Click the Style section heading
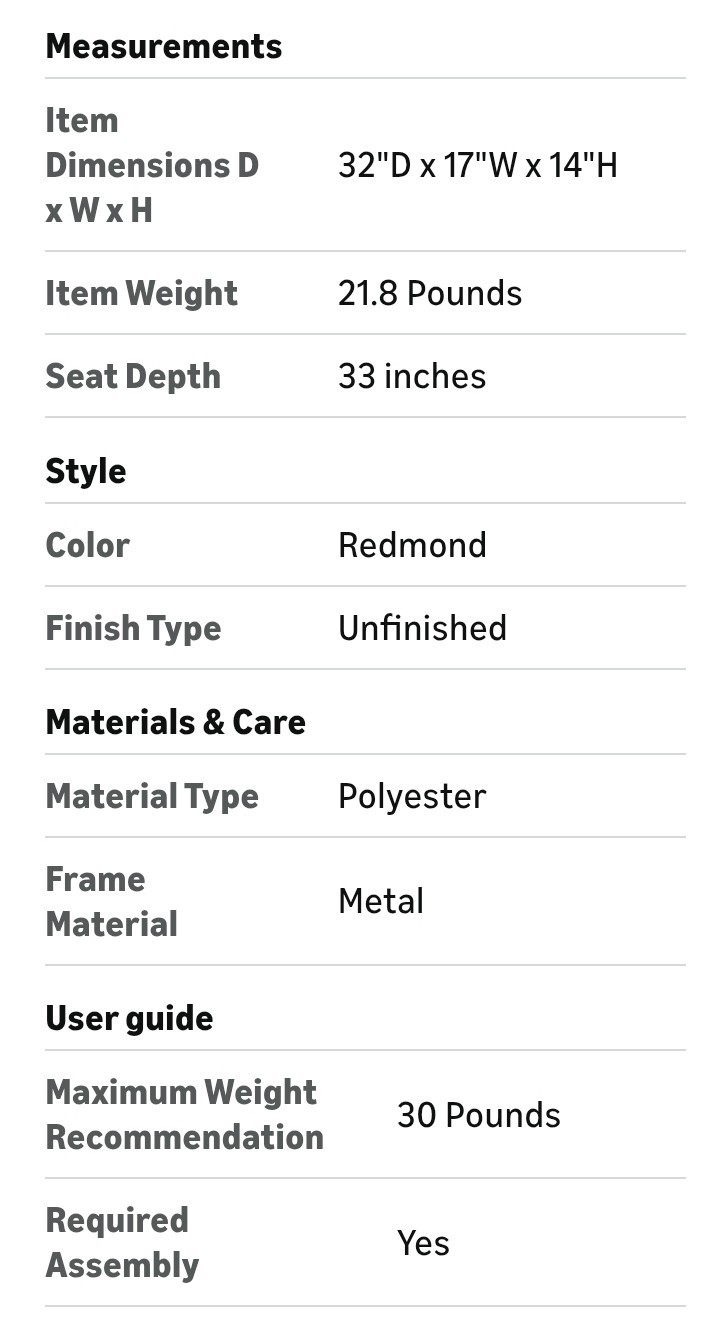Screen dimensions: 720x1324 (x=85, y=471)
